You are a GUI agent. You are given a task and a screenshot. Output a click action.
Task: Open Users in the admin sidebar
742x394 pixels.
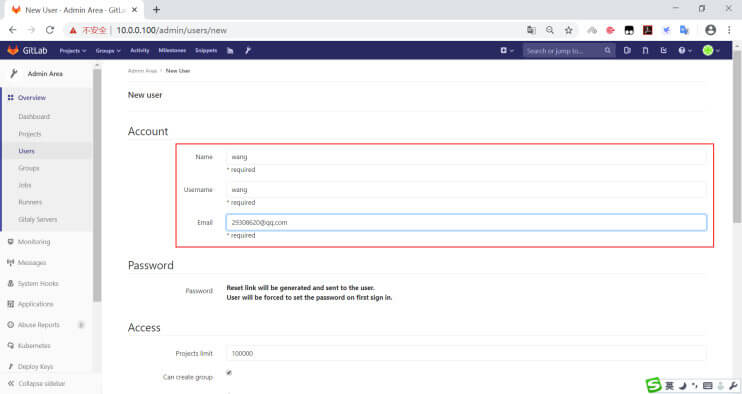click(26, 151)
